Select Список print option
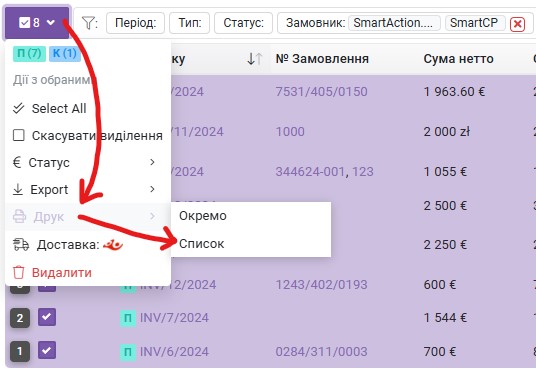The image size is (536, 375). pyautogui.click(x=251, y=244)
